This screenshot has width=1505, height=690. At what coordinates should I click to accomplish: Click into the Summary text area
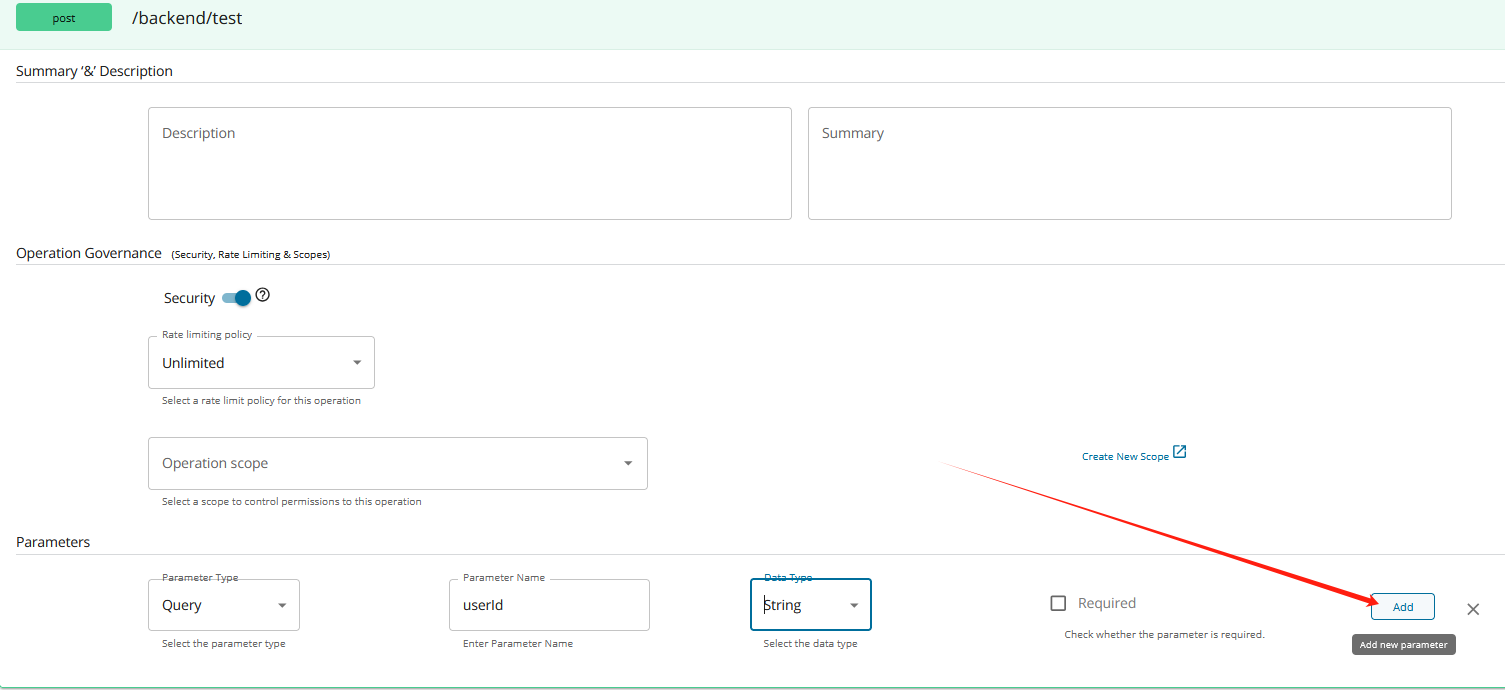1130,163
